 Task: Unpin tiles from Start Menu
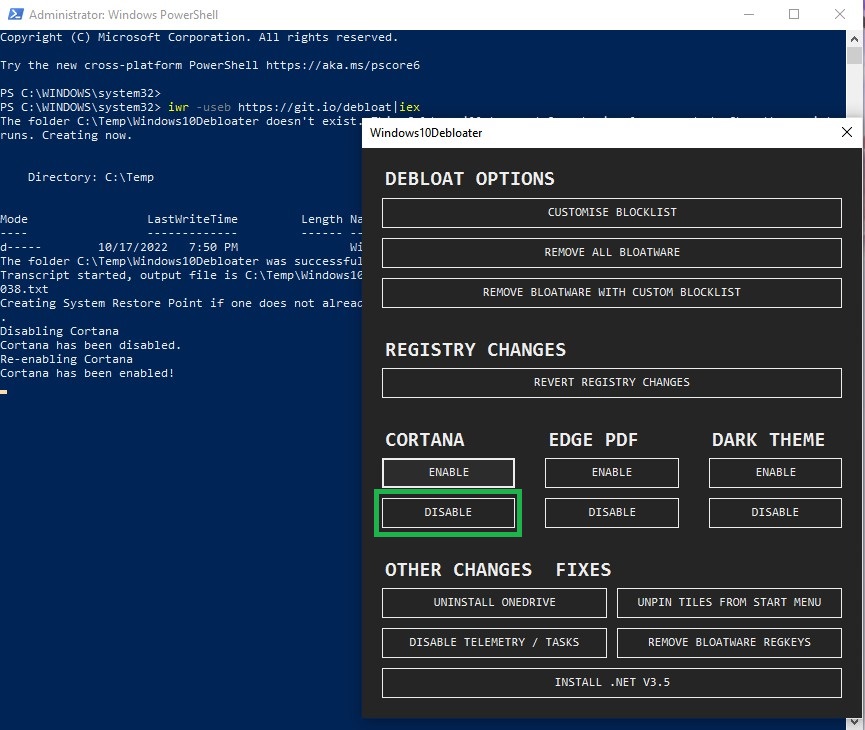click(x=729, y=602)
